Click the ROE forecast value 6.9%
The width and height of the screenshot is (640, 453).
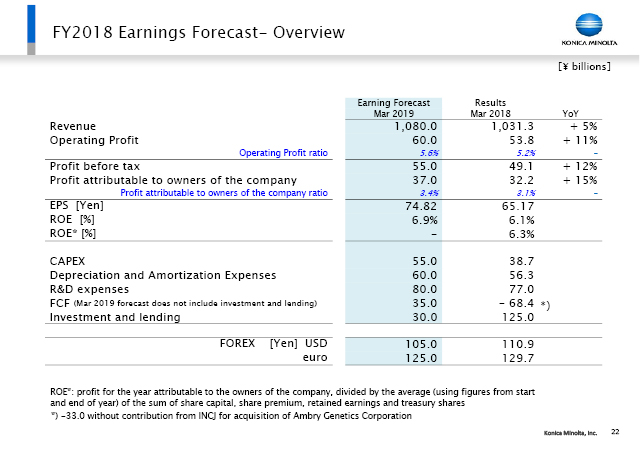[x=424, y=220]
